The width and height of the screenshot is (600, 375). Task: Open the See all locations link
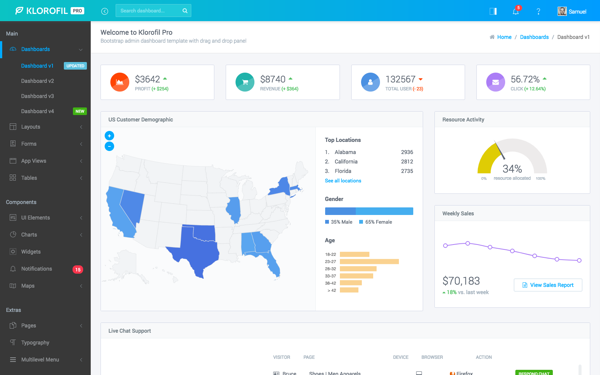point(343,181)
